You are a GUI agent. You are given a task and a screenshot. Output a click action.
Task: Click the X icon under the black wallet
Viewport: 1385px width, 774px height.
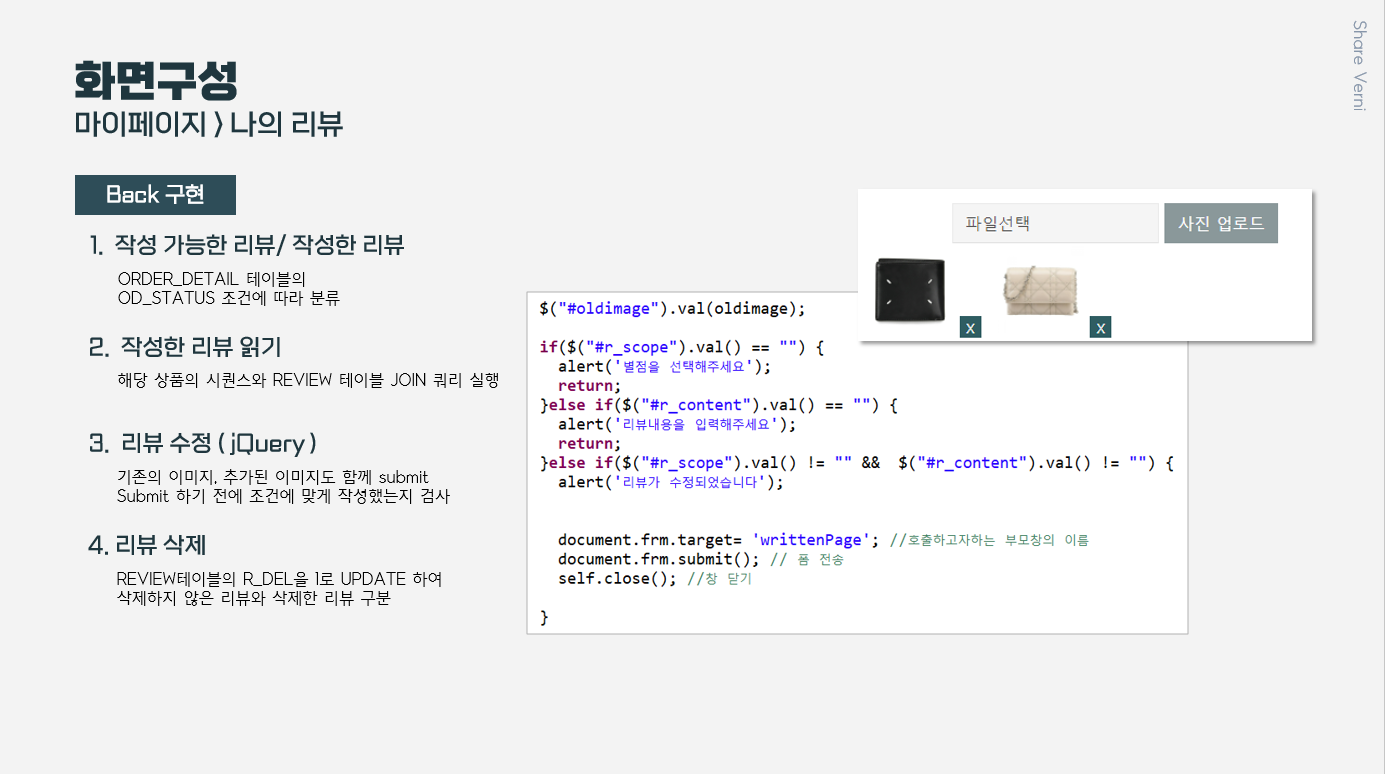[970, 326]
